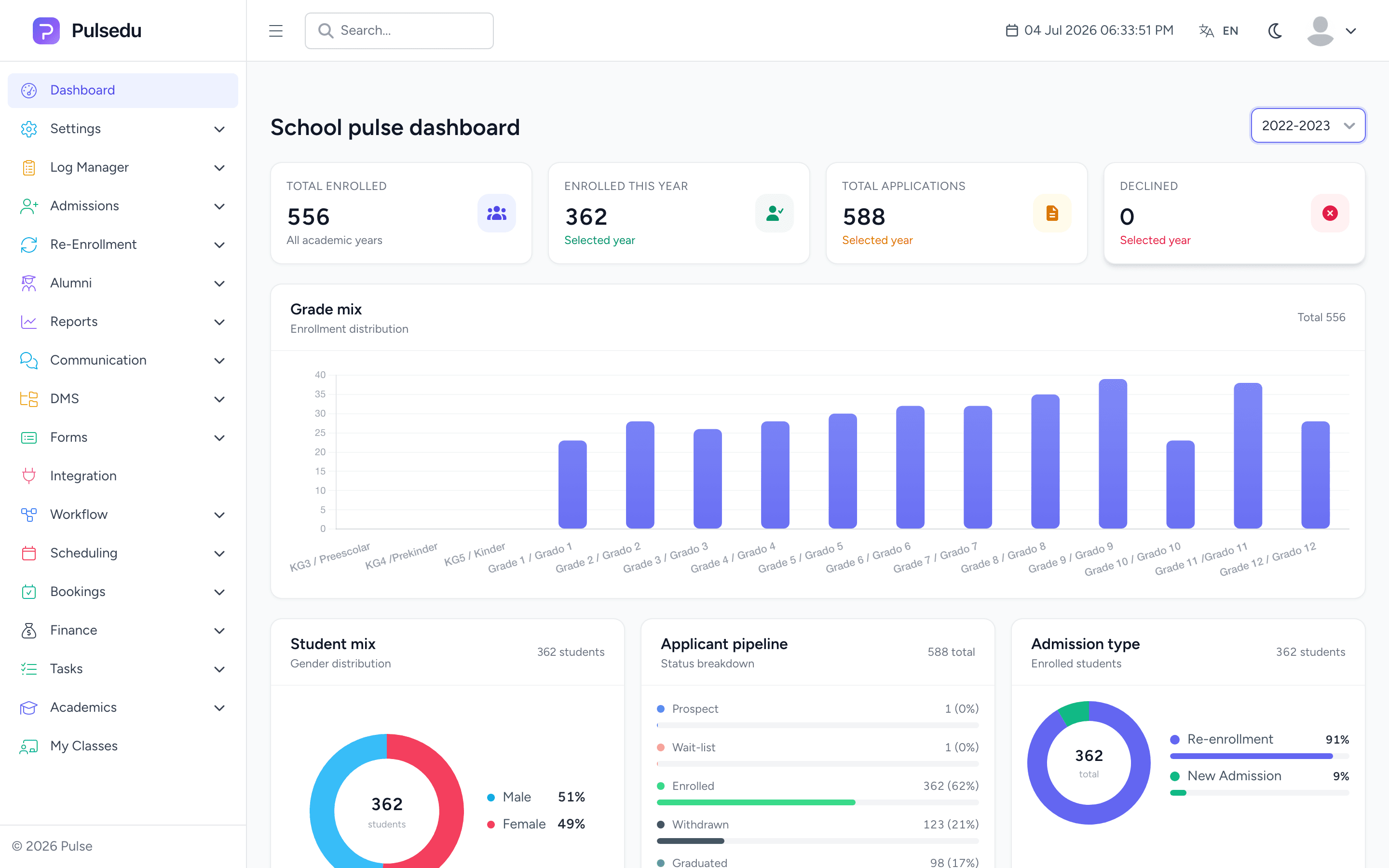Viewport: 1389px width, 868px height.
Task: Click the Alumni graduate icon
Action: [x=29, y=283]
